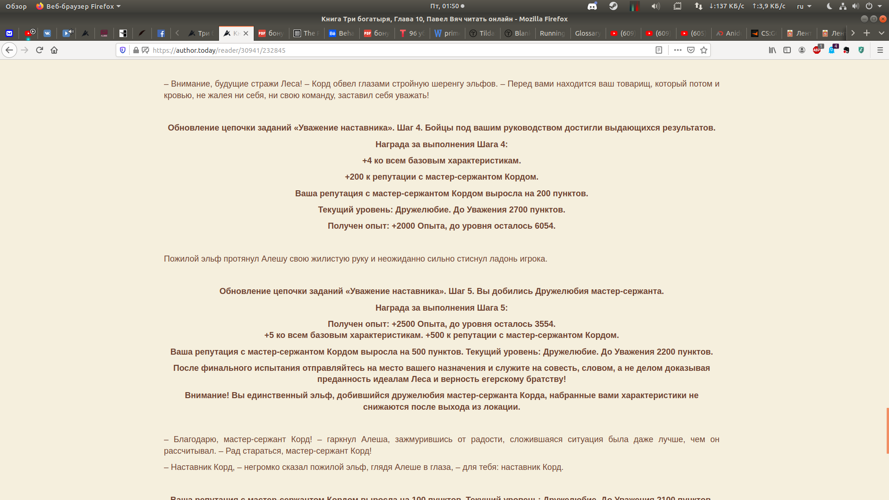Click the browser Back button
This screenshot has width=889, height=500.
coord(10,50)
